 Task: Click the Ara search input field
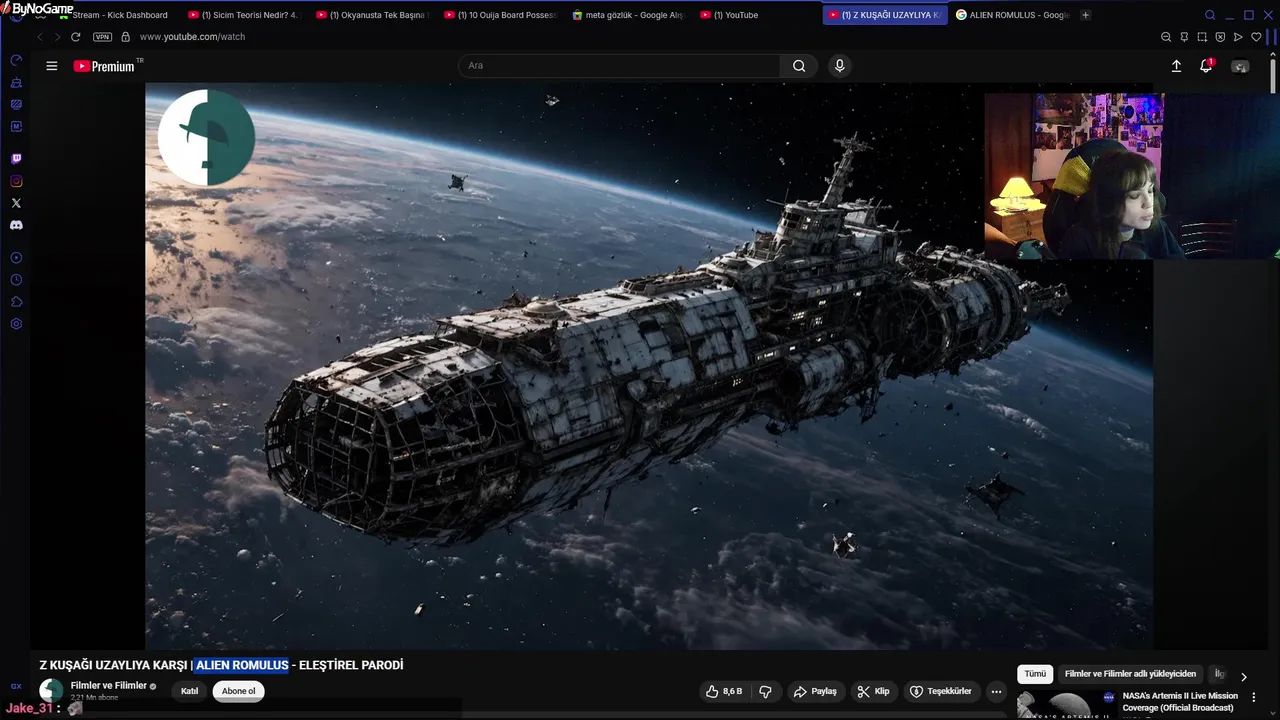pos(620,66)
